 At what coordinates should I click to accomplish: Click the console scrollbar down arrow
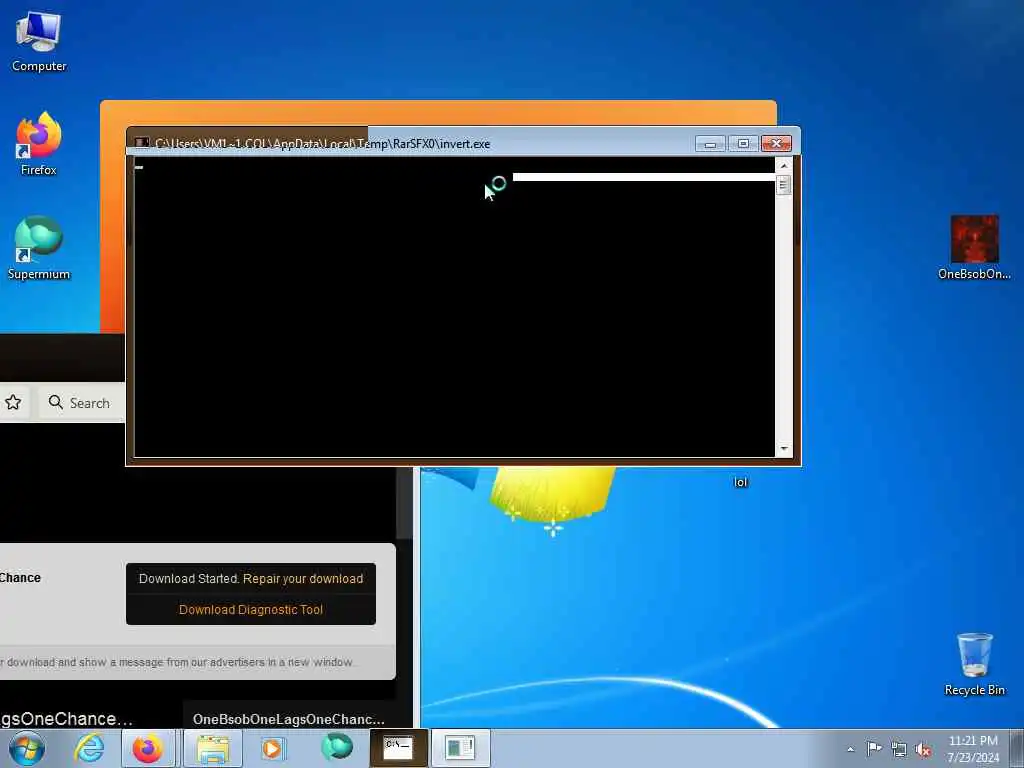click(784, 449)
